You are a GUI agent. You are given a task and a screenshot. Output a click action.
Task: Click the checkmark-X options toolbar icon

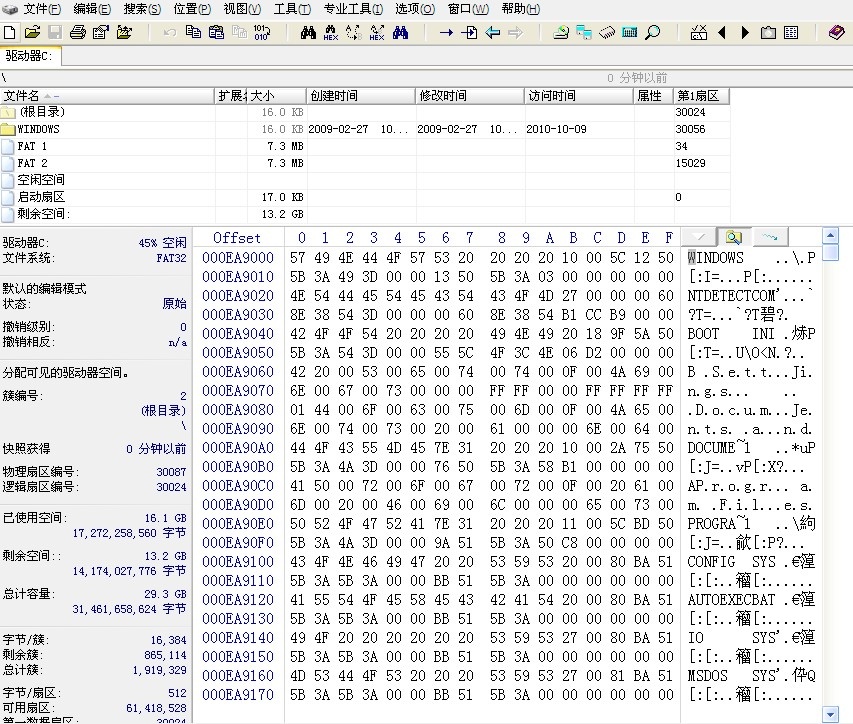(699, 33)
